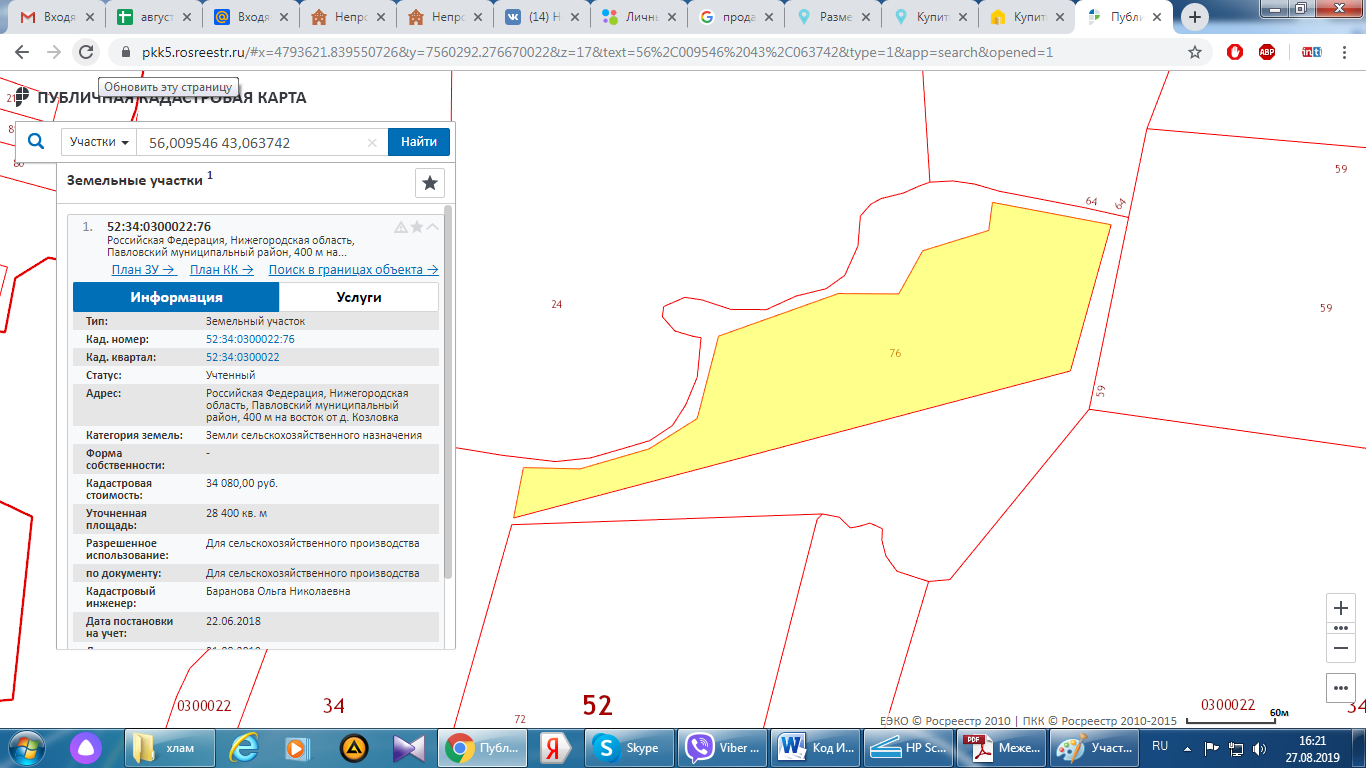The image size is (1366, 768).
Task: Follow the План ЗУ link
Action: point(143,270)
